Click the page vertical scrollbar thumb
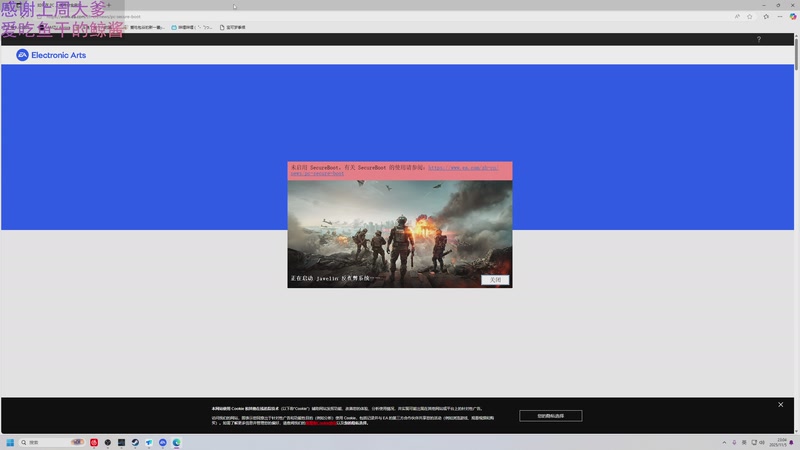The image size is (800, 450). tap(796, 53)
